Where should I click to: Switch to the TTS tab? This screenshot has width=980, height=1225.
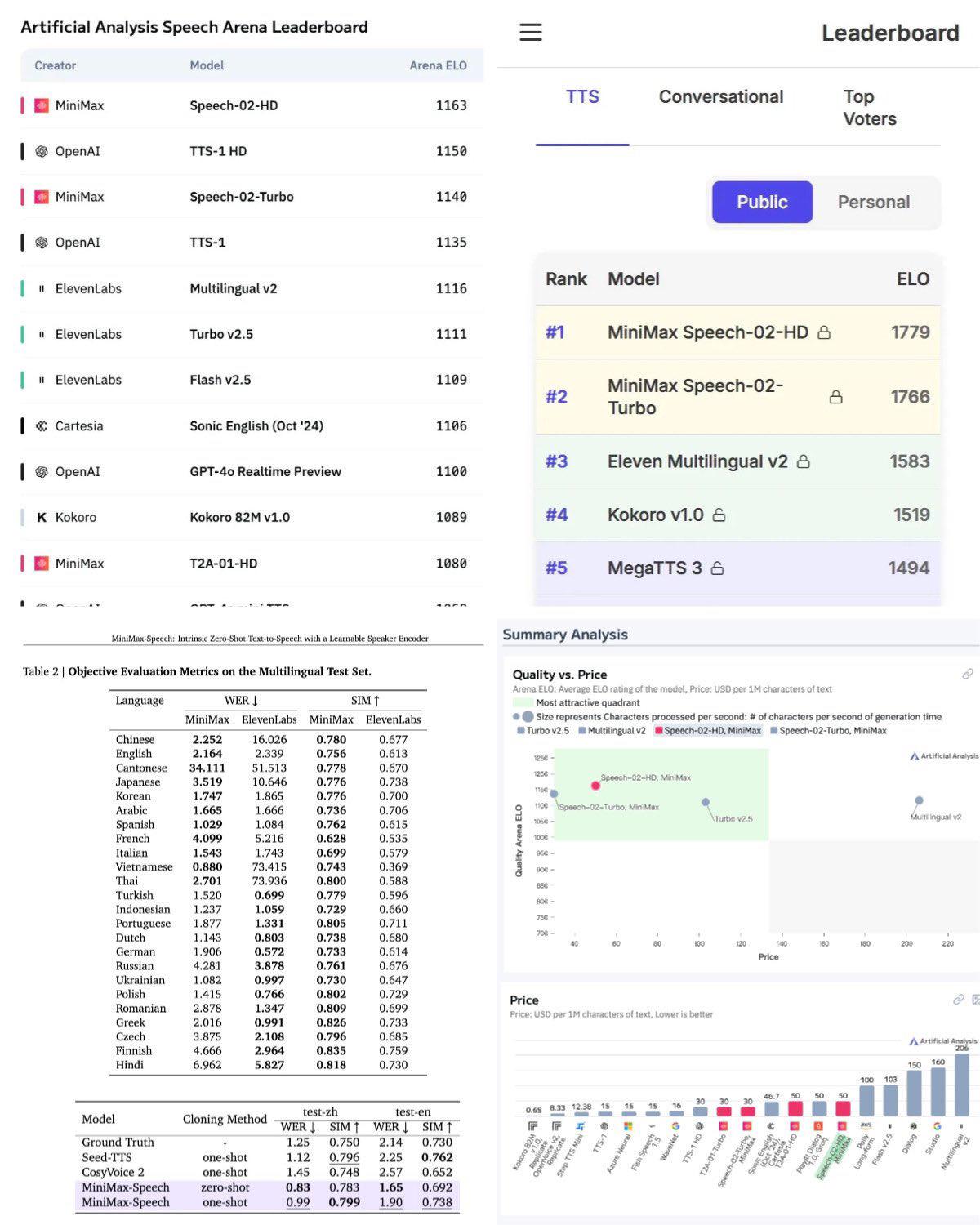[x=582, y=97]
